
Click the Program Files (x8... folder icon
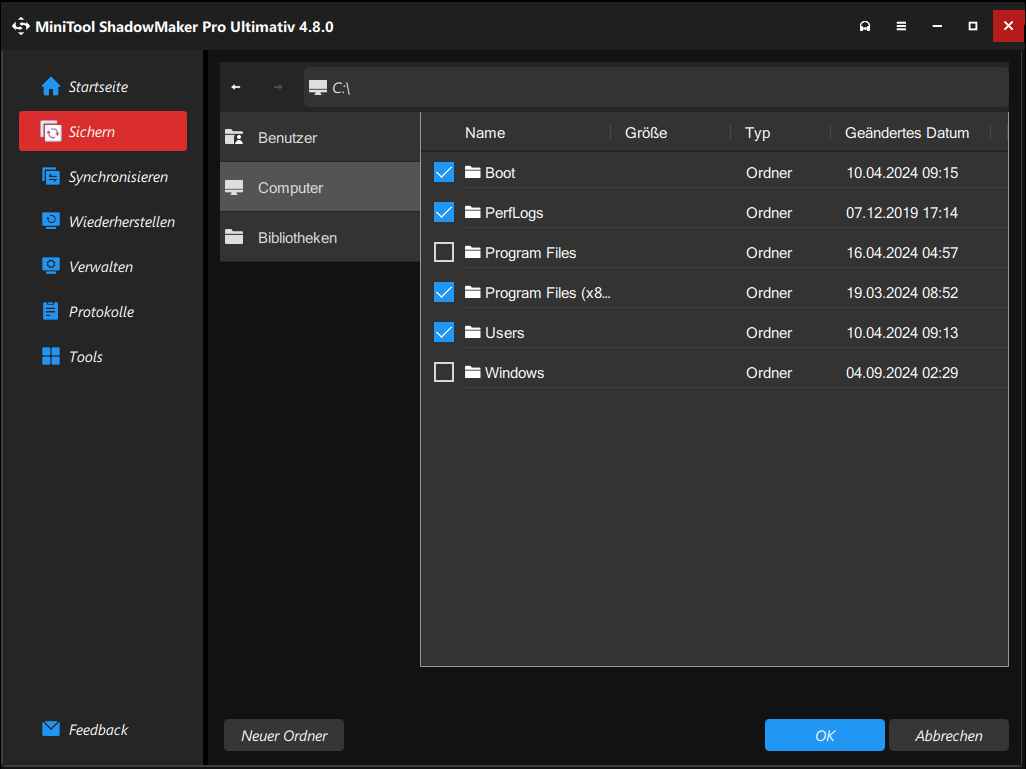(x=472, y=292)
